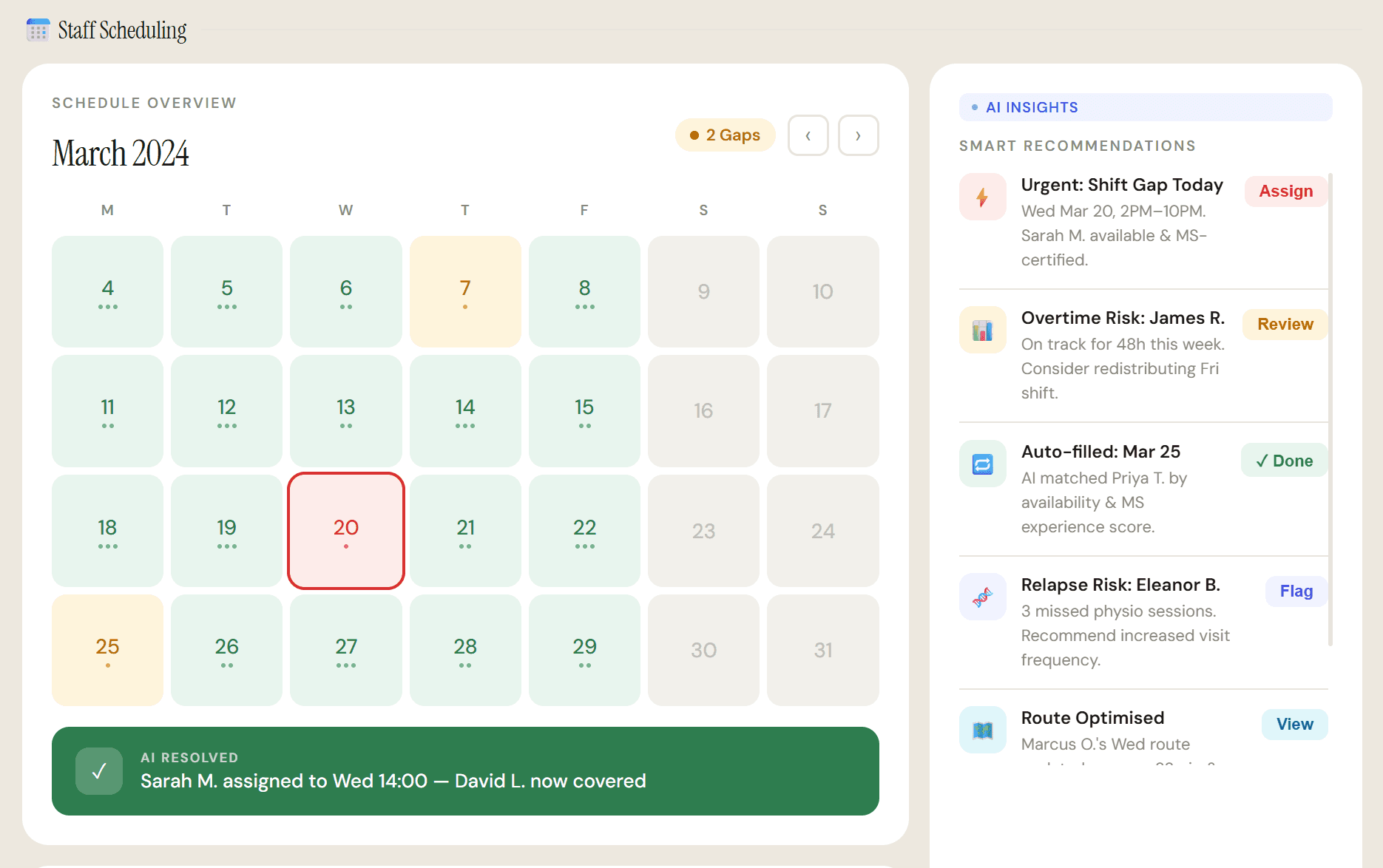The height and width of the screenshot is (868, 1383).
Task: Click the map icon beside Route Optimised
Action: click(x=982, y=730)
